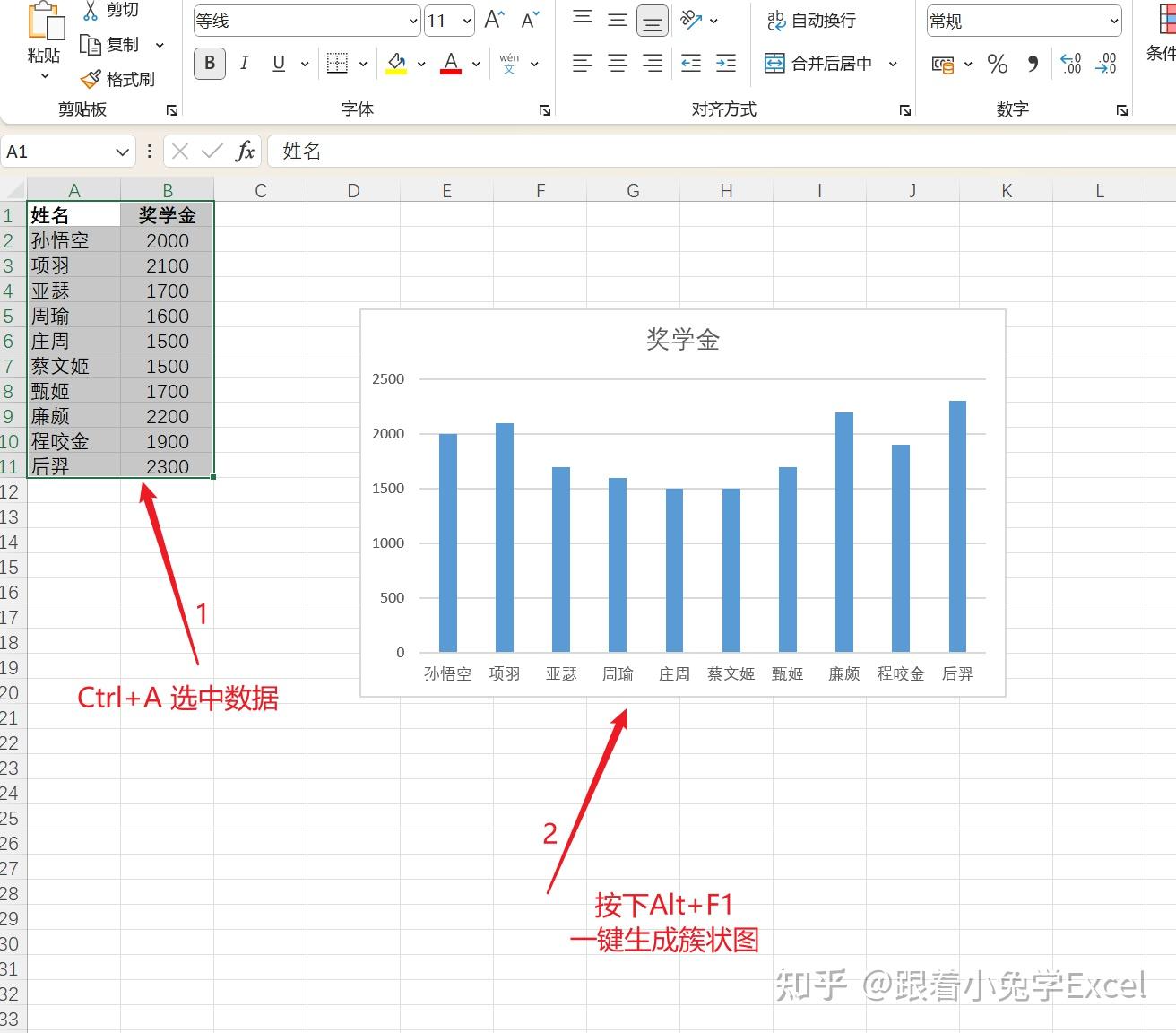The height and width of the screenshot is (1033, 1176).
Task: Increase indent icon
Action: coord(726,63)
